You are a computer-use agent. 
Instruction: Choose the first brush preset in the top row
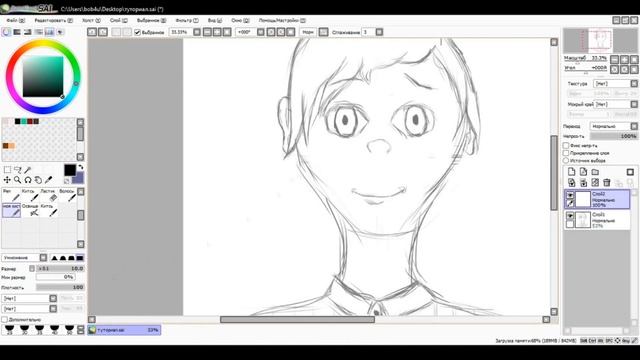11,195
